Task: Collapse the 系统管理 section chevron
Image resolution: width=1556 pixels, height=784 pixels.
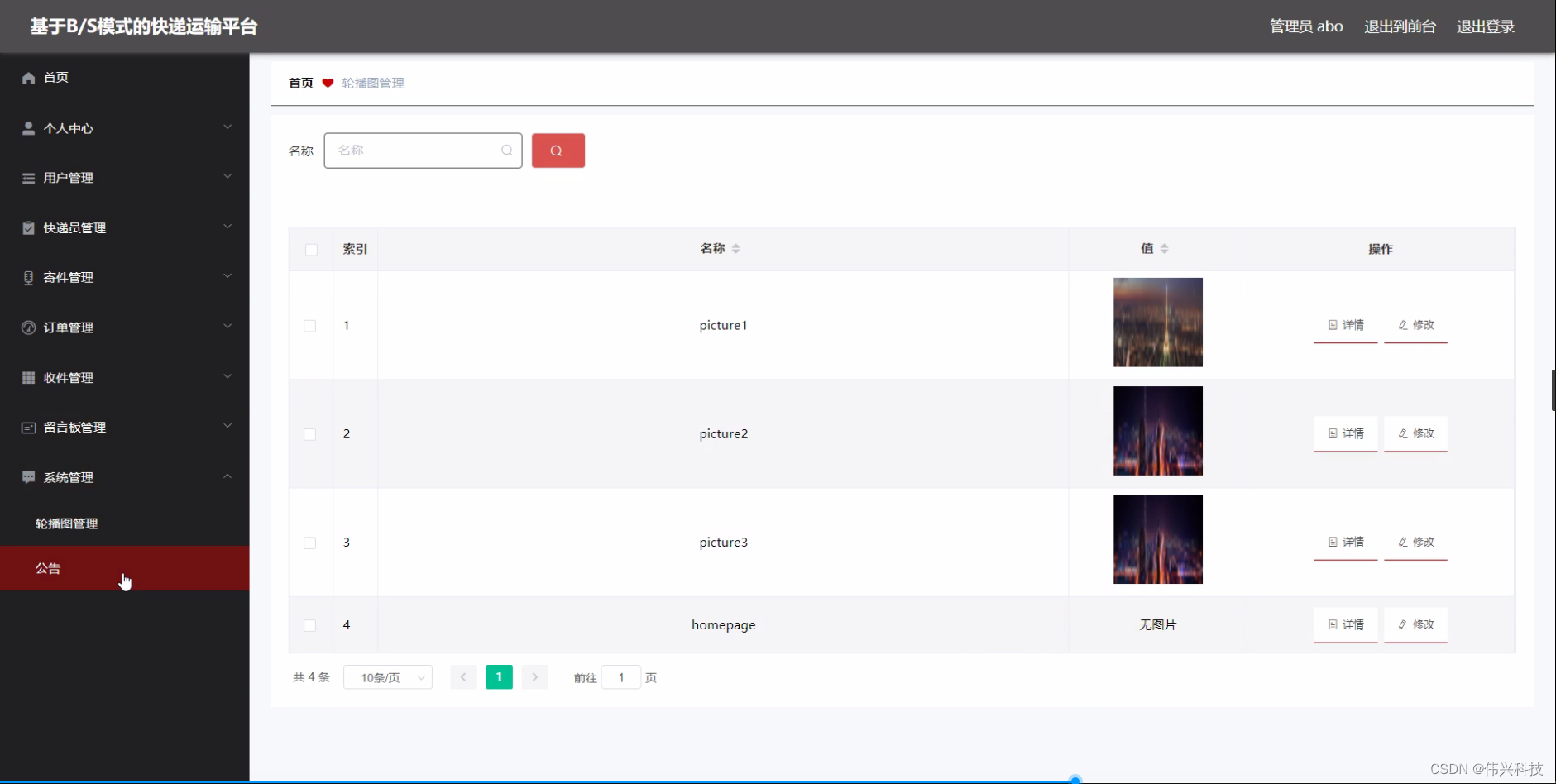Action: pos(227,476)
